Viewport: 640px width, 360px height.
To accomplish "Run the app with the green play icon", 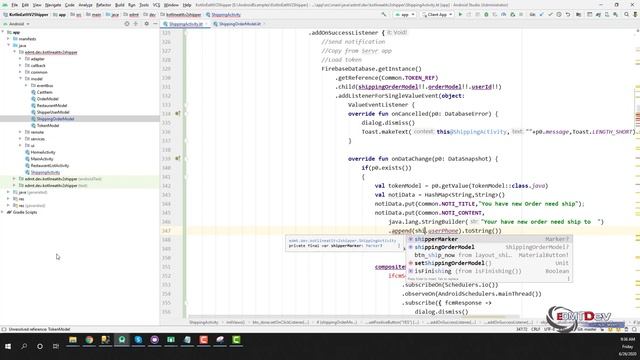I will 460,14.
